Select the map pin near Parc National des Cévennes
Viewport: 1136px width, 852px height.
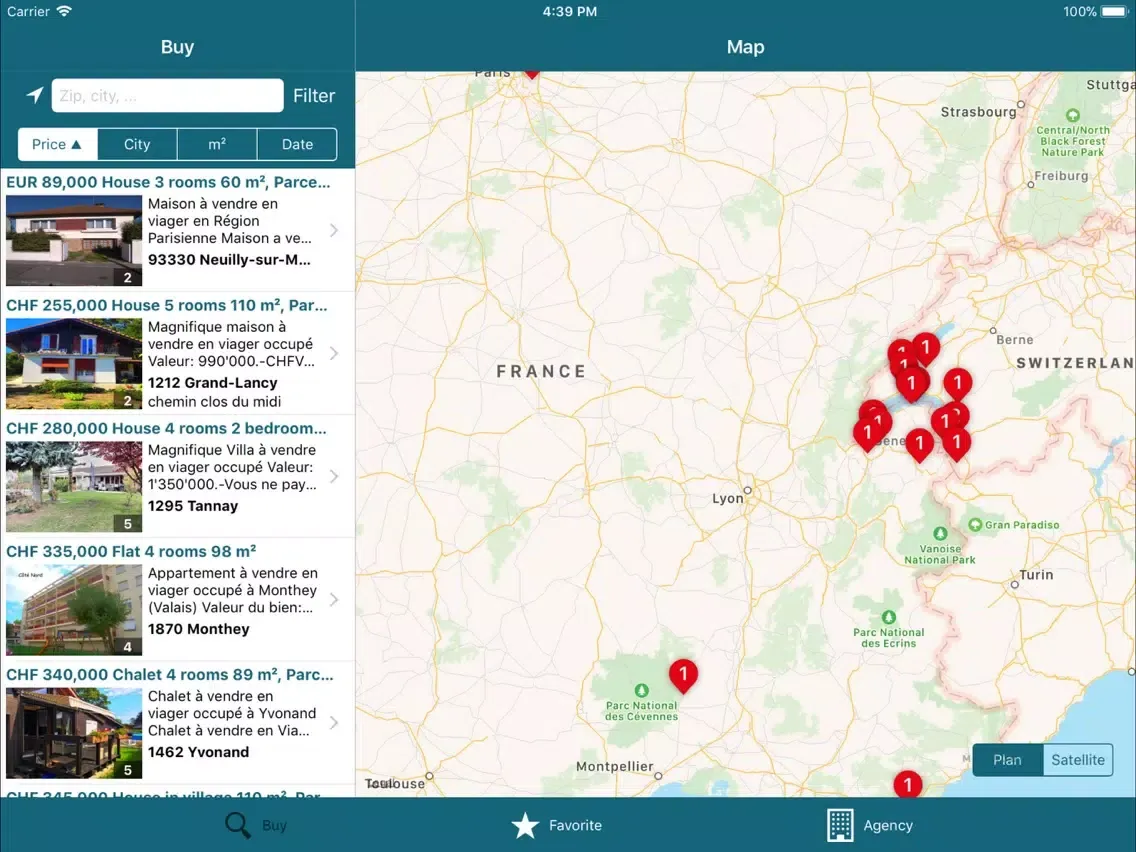tap(682, 675)
